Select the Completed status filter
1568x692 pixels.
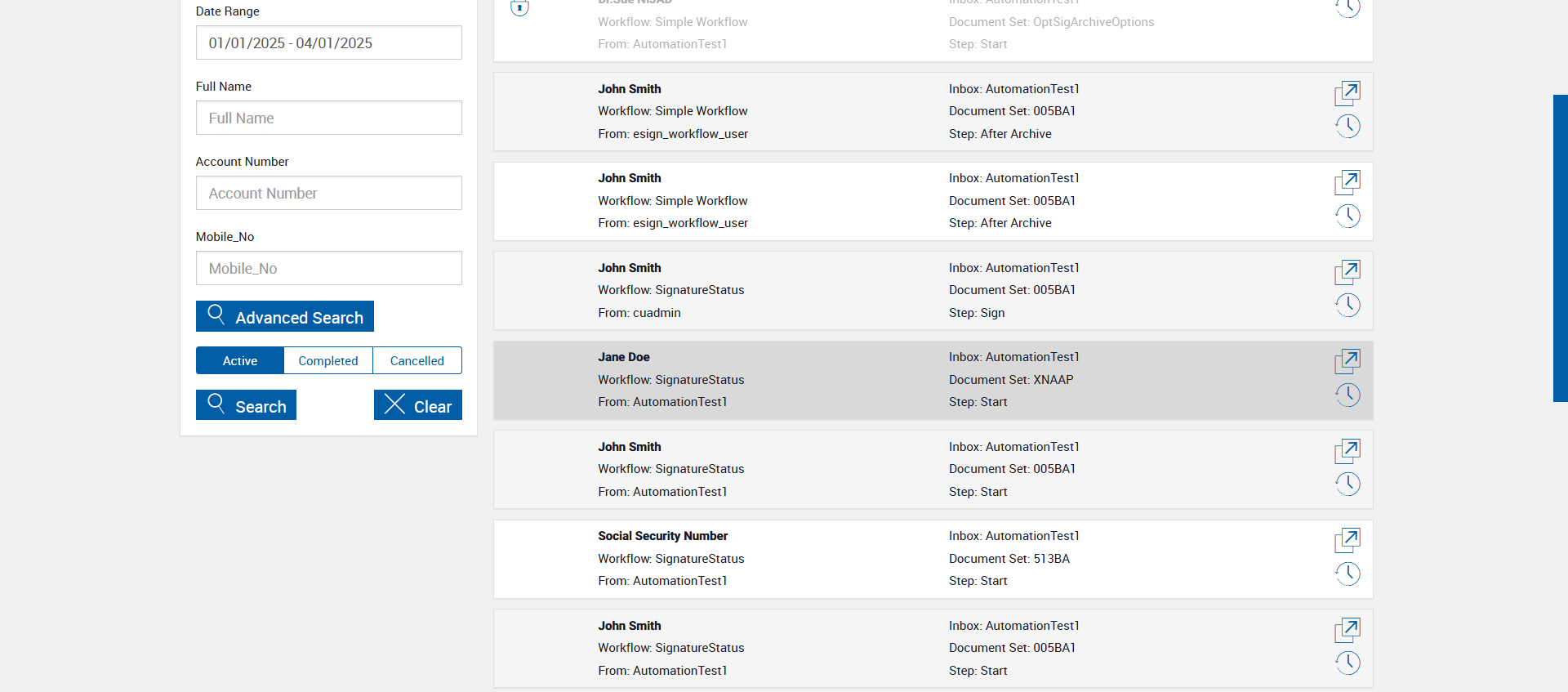click(328, 361)
